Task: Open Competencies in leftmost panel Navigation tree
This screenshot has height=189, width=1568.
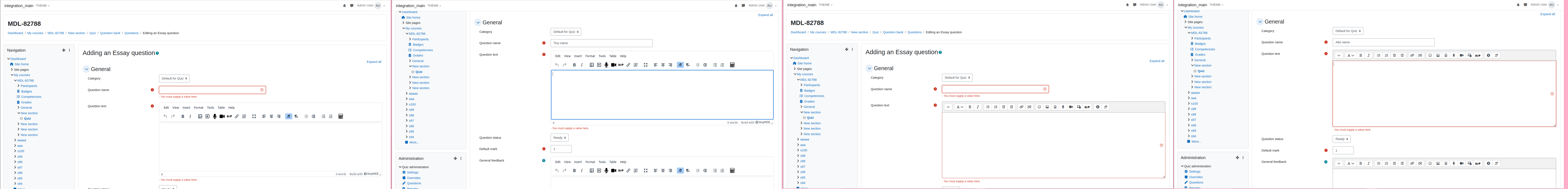Action: 31,97
